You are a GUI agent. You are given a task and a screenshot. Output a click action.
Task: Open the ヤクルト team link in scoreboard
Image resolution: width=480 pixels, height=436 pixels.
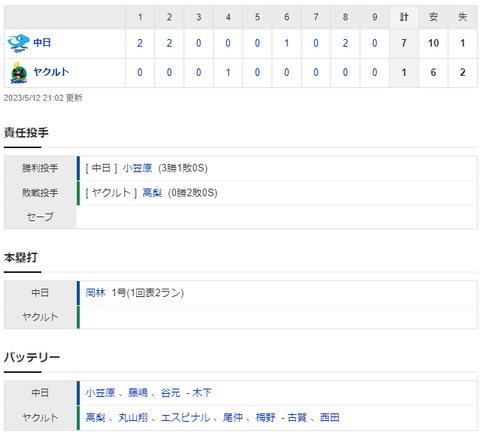(x=51, y=72)
